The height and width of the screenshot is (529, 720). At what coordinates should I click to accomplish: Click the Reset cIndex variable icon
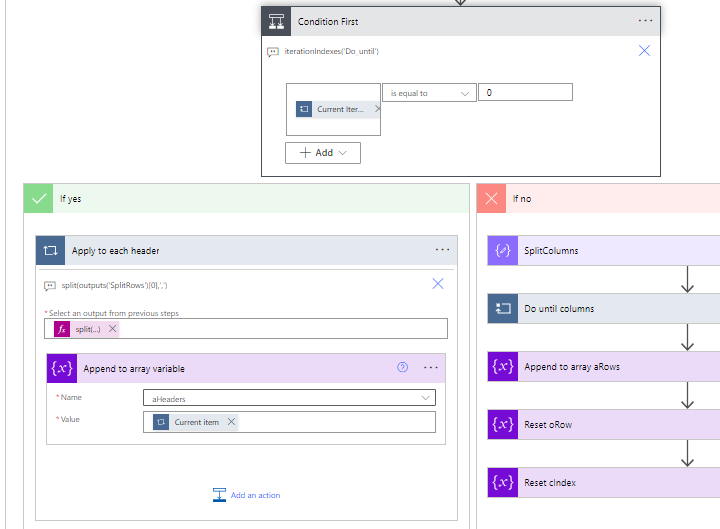[x=501, y=483]
